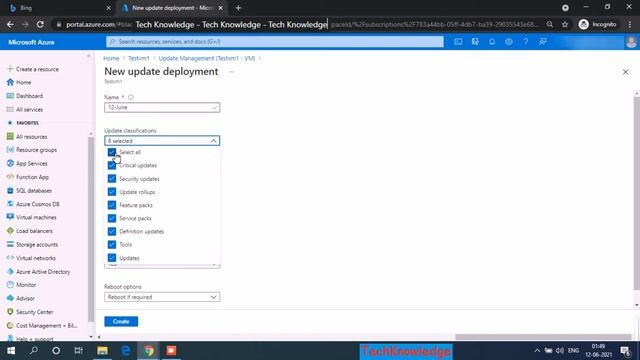Click the Azure Cosmos DB icon
Image resolution: width=640 pixels, height=360 pixels.
tap(10, 204)
